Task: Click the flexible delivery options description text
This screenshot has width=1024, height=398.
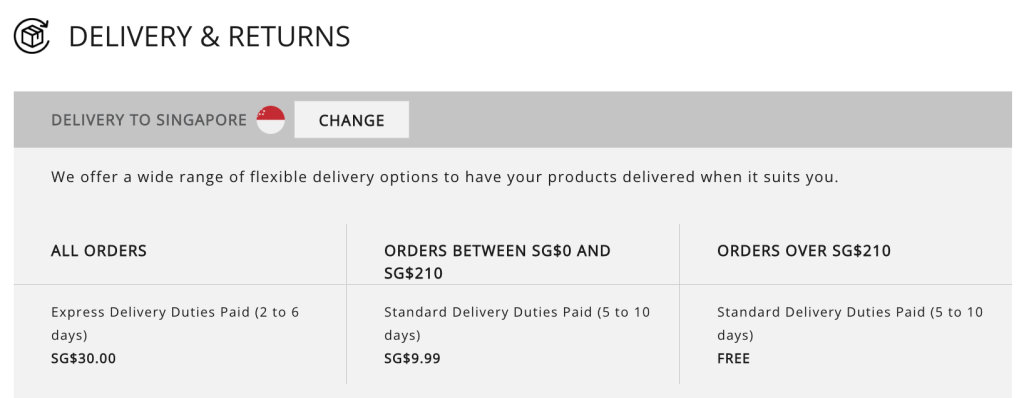Action: tap(445, 177)
